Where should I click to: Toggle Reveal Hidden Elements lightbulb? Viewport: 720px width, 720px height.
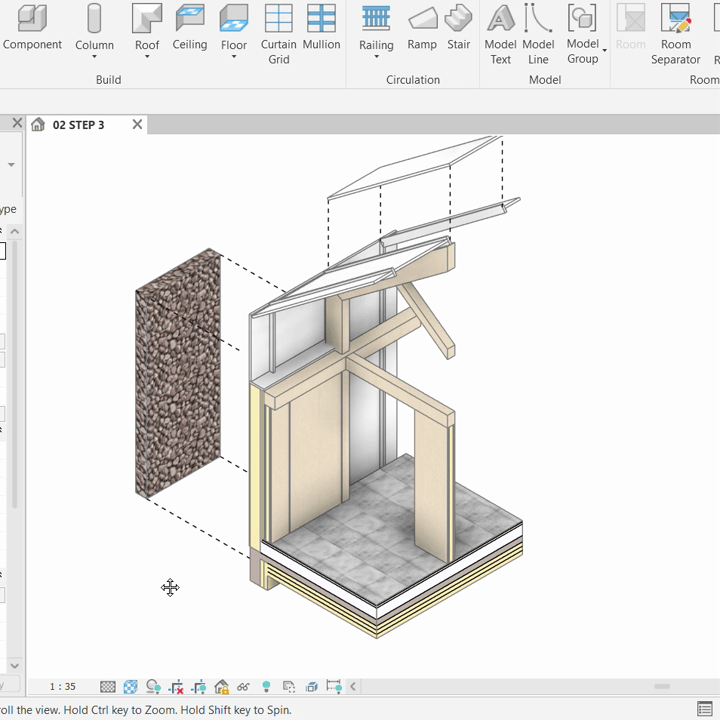click(x=266, y=687)
